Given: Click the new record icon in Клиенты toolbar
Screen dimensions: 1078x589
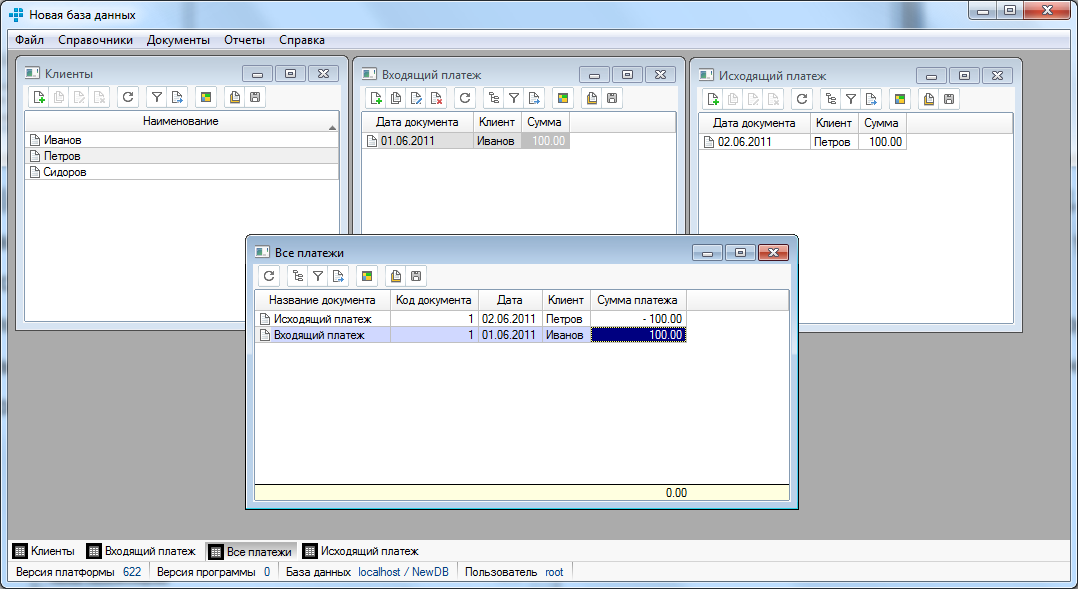Looking at the screenshot, I should pyautogui.click(x=39, y=97).
